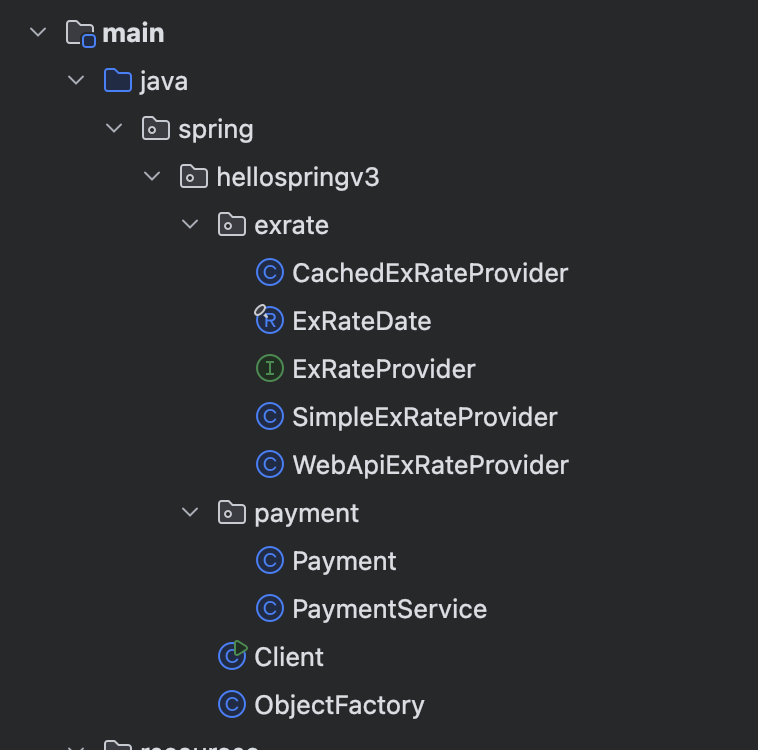The height and width of the screenshot is (750, 758).
Task: Click the record icon beside ExRateDate
Action: (270, 321)
